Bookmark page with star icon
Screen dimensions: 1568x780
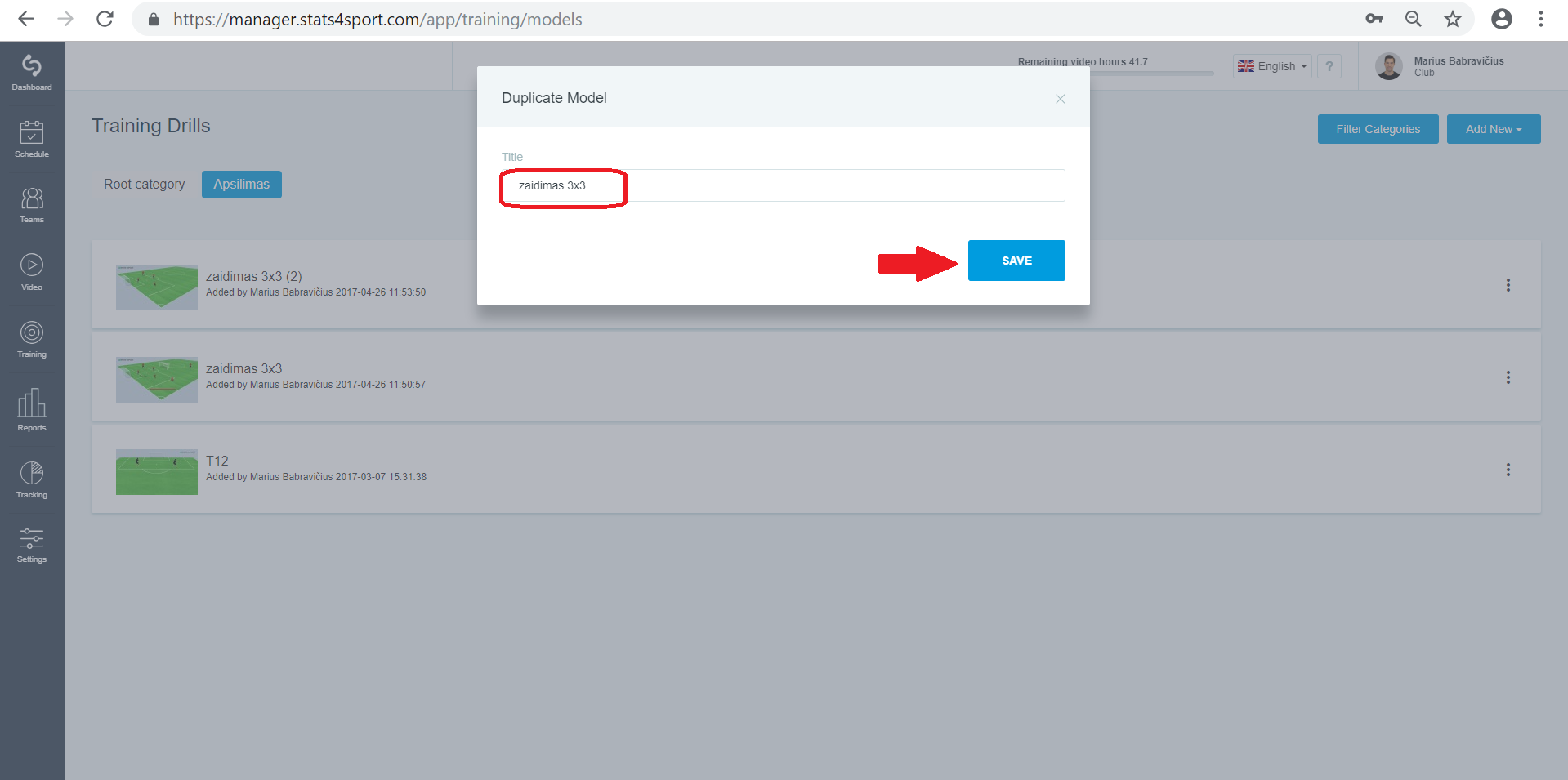point(1452,19)
